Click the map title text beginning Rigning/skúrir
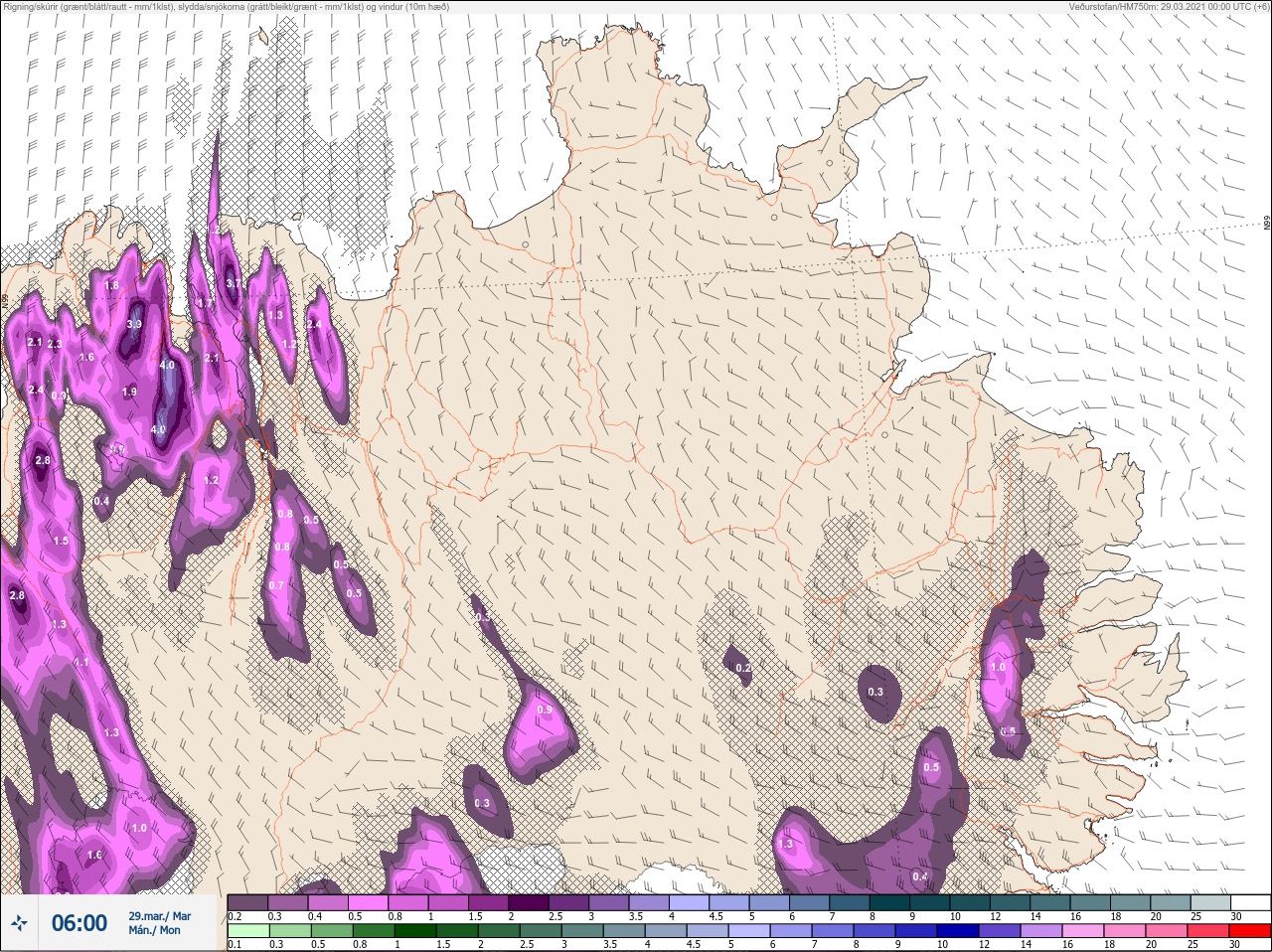The image size is (1272, 952). click(x=226, y=7)
